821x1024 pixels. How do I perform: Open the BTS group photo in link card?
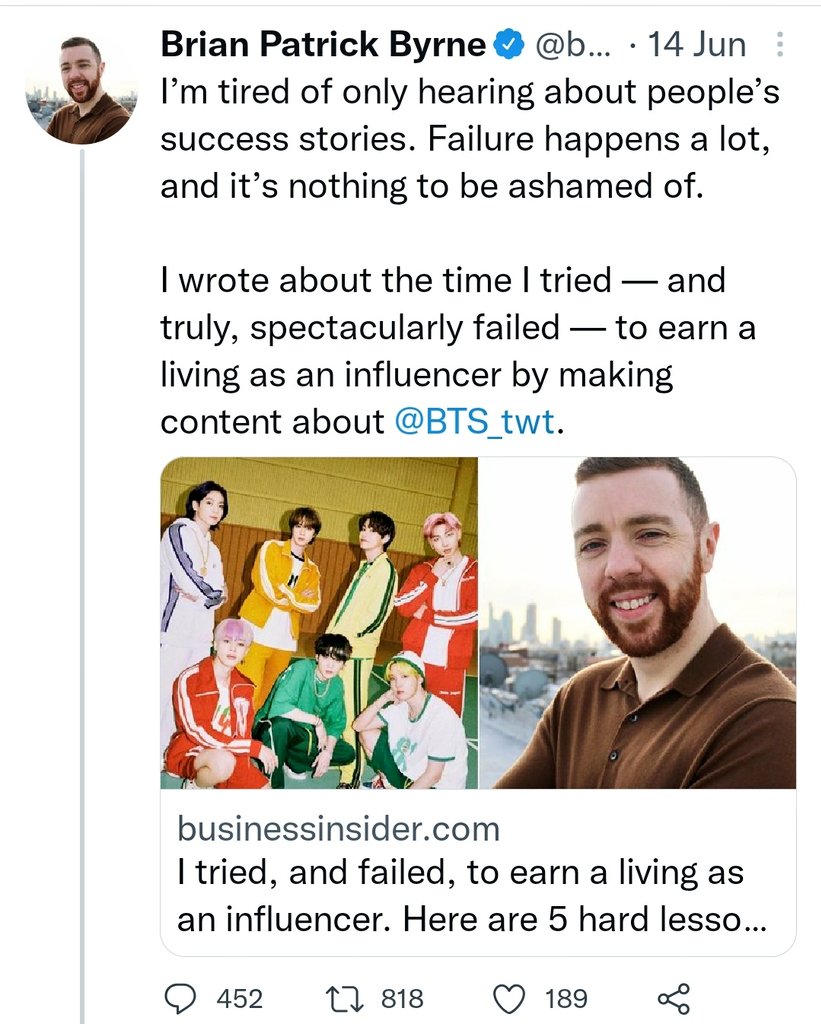click(x=319, y=623)
